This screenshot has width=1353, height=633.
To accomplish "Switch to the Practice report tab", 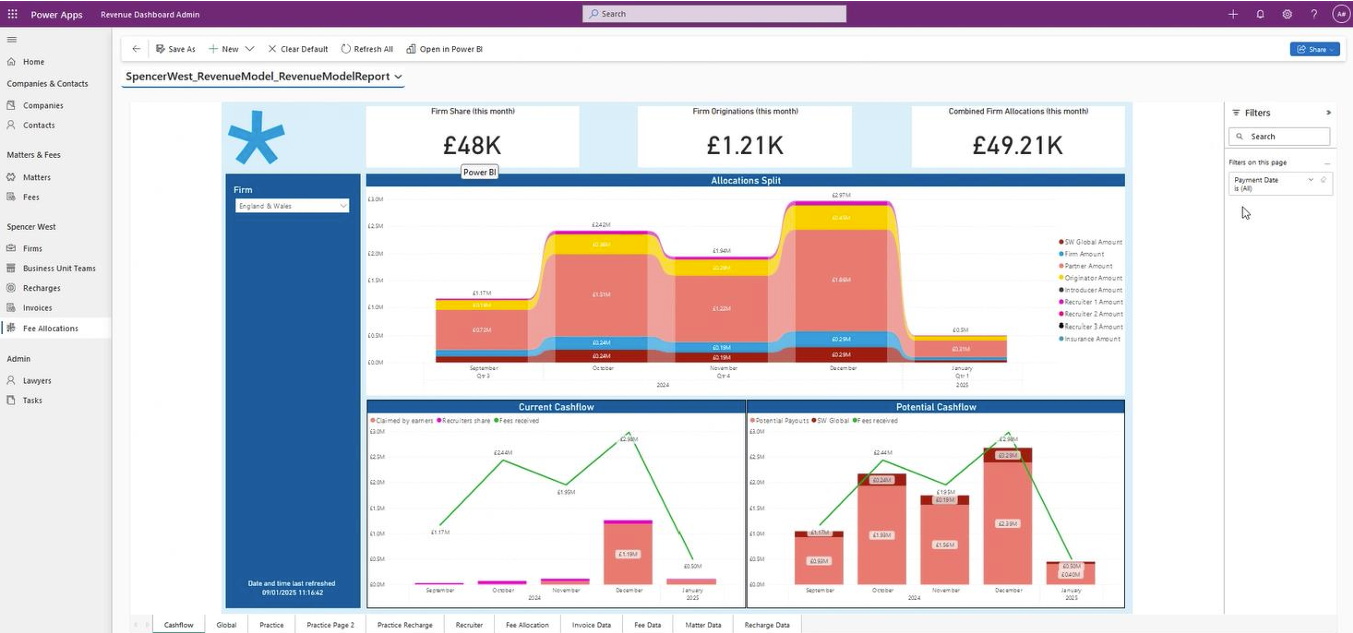I will tap(272, 625).
